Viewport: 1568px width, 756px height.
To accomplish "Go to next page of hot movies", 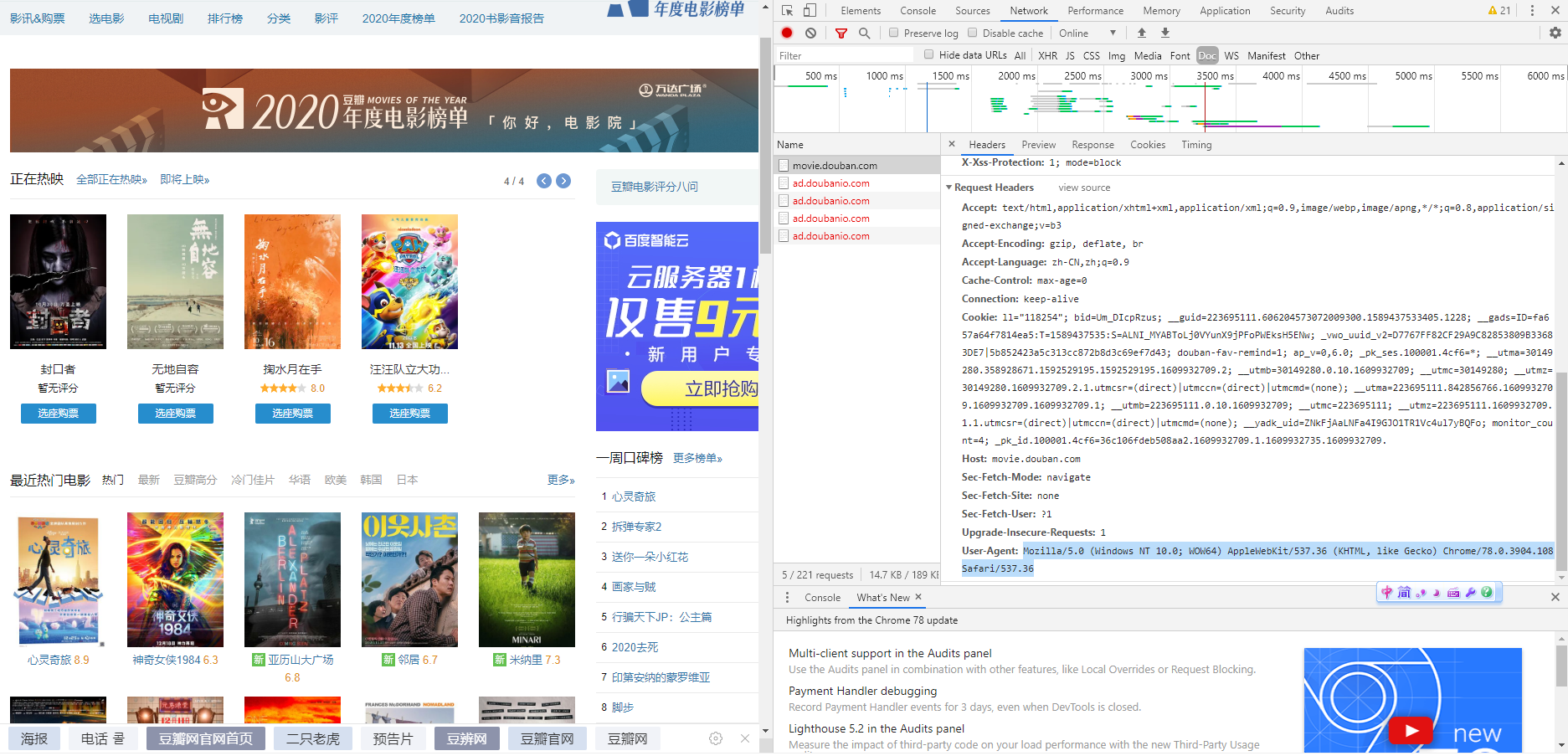I will tap(563, 181).
